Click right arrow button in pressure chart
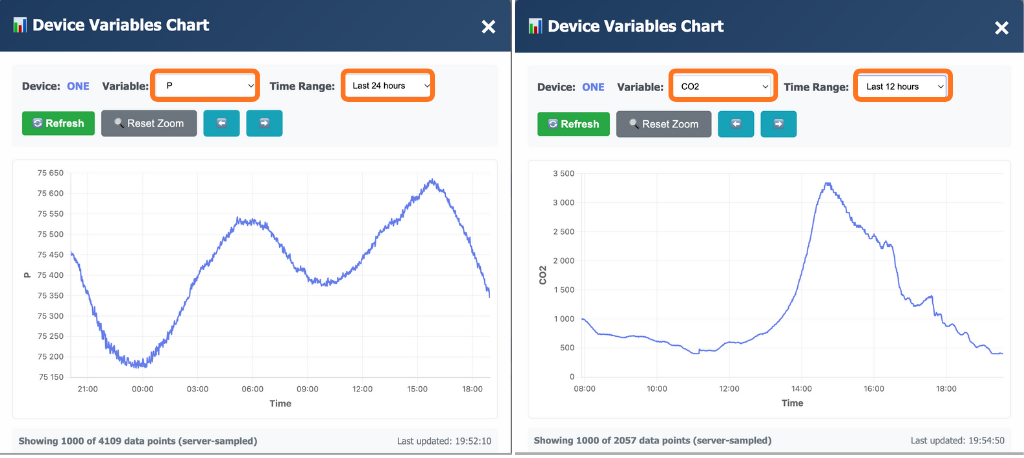Image resolution: width=1024 pixels, height=458 pixels. pyautogui.click(x=265, y=123)
